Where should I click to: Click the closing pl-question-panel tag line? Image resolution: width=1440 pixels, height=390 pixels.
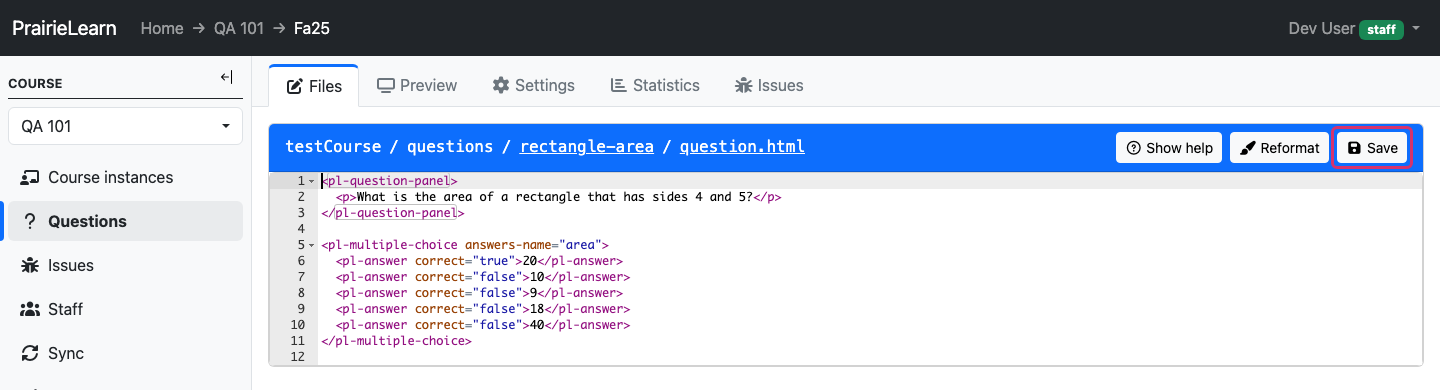pyautogui.click(x=392, y=213)
